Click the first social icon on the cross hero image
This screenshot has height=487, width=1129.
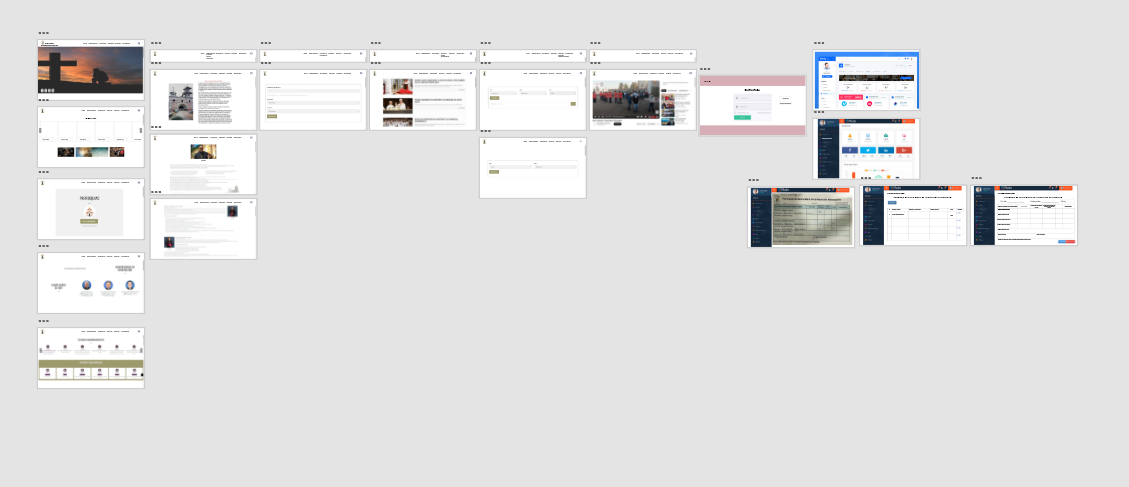(x=42, y=90)
